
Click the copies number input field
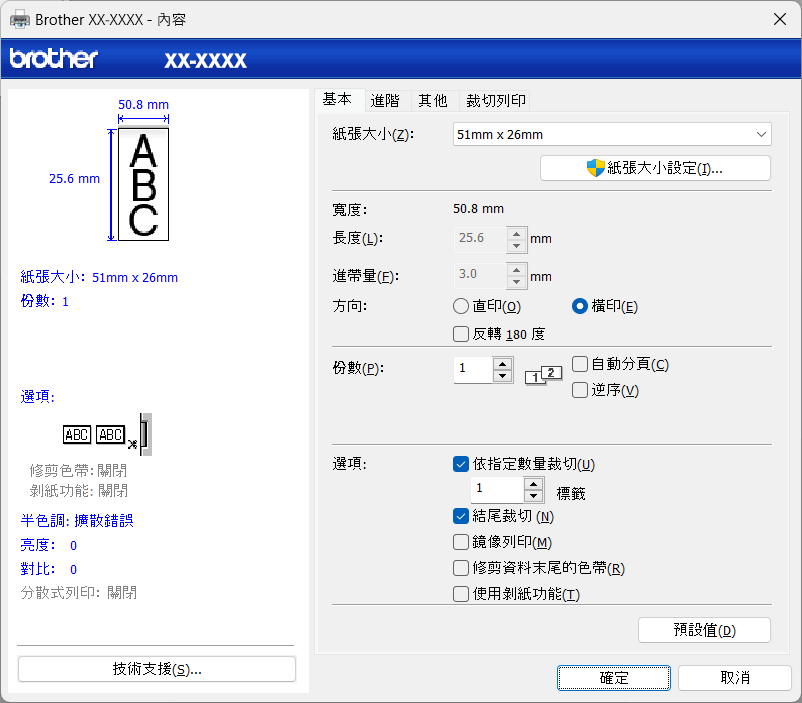(473, 369)
